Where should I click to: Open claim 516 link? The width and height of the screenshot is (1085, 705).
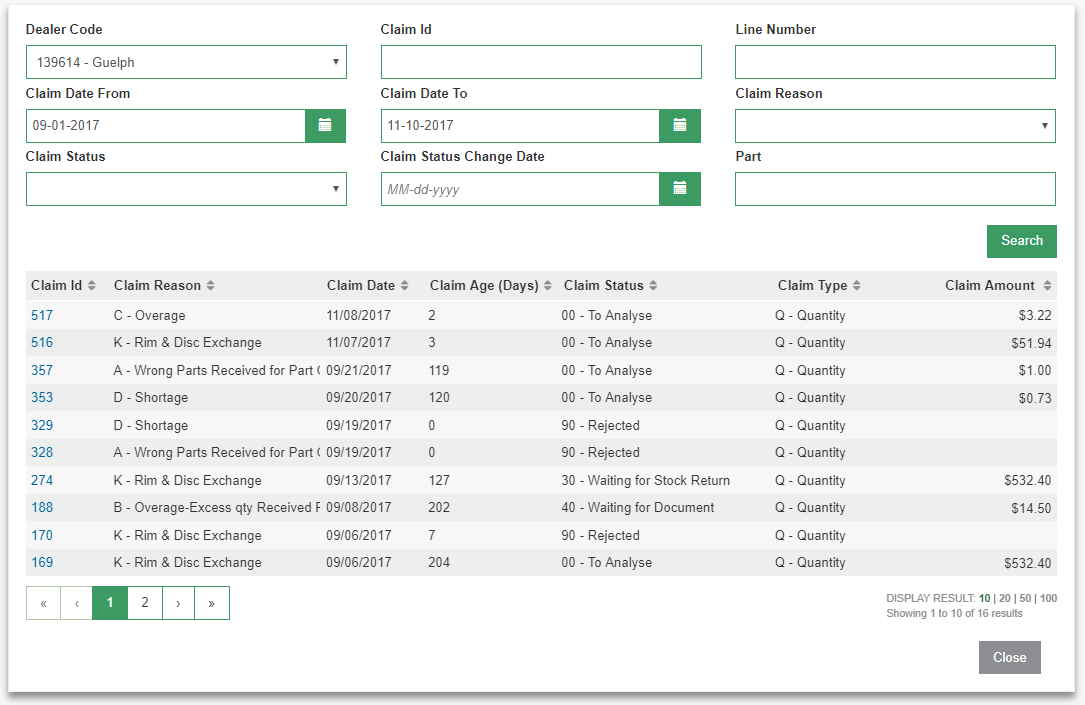(42, 342)
